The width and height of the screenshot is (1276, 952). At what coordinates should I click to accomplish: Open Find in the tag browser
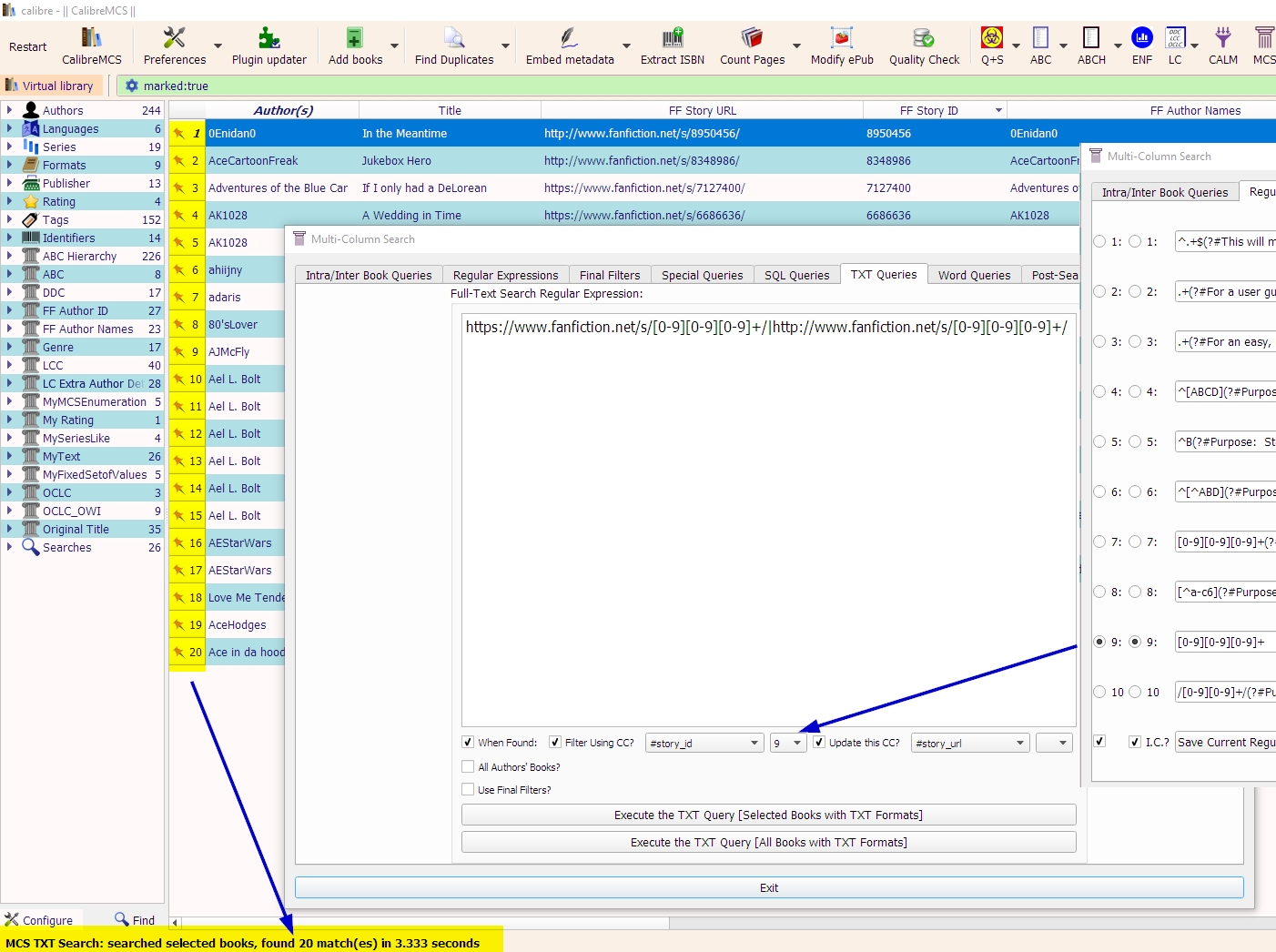(x=135, y=920)
